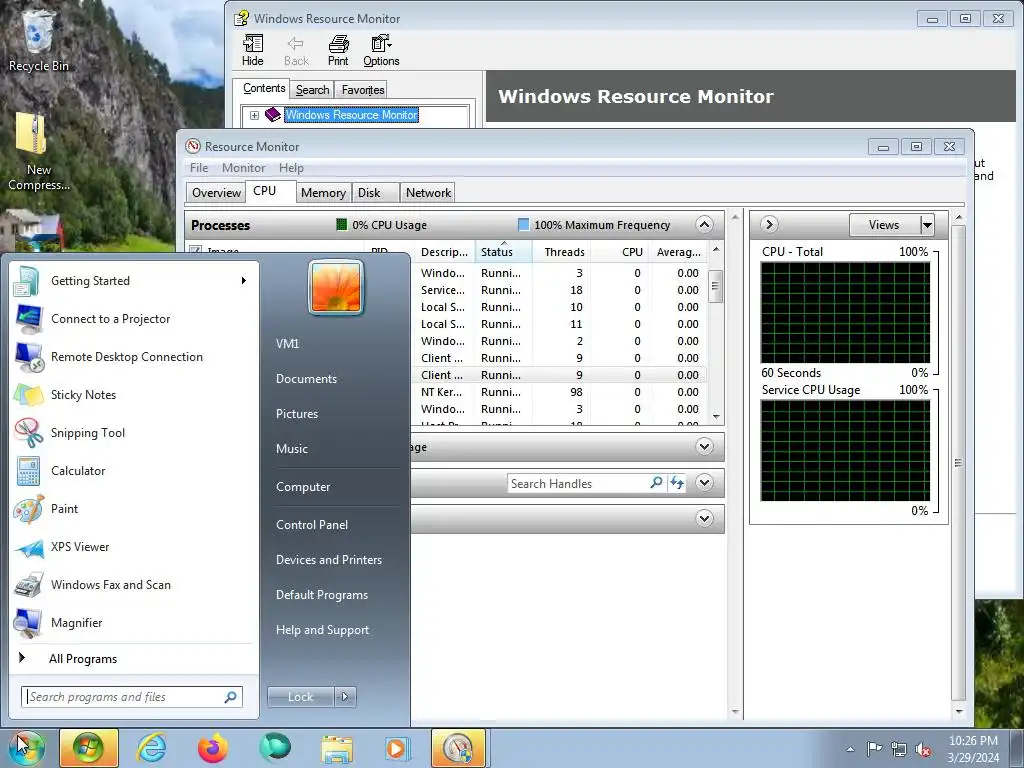
Task: Switch to the Memory tab
Action: click(323, 193)
